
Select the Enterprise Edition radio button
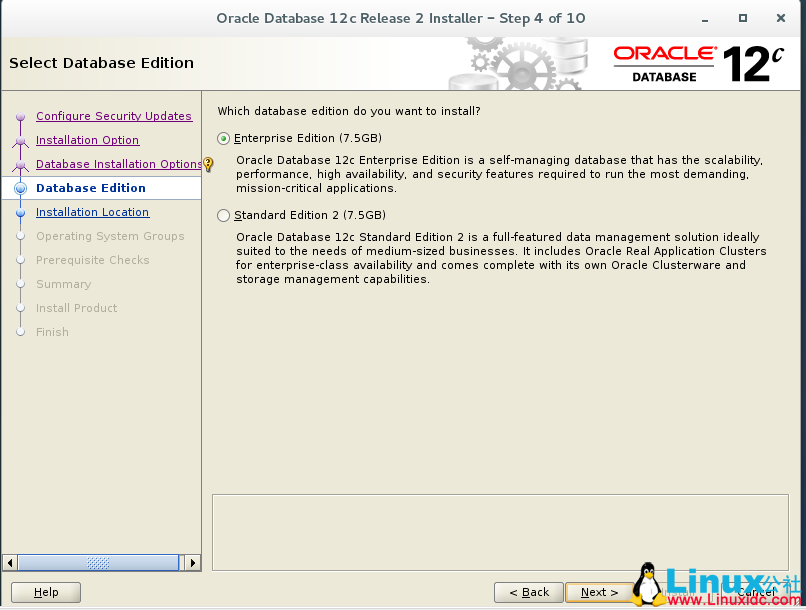[x=224, y=138]
